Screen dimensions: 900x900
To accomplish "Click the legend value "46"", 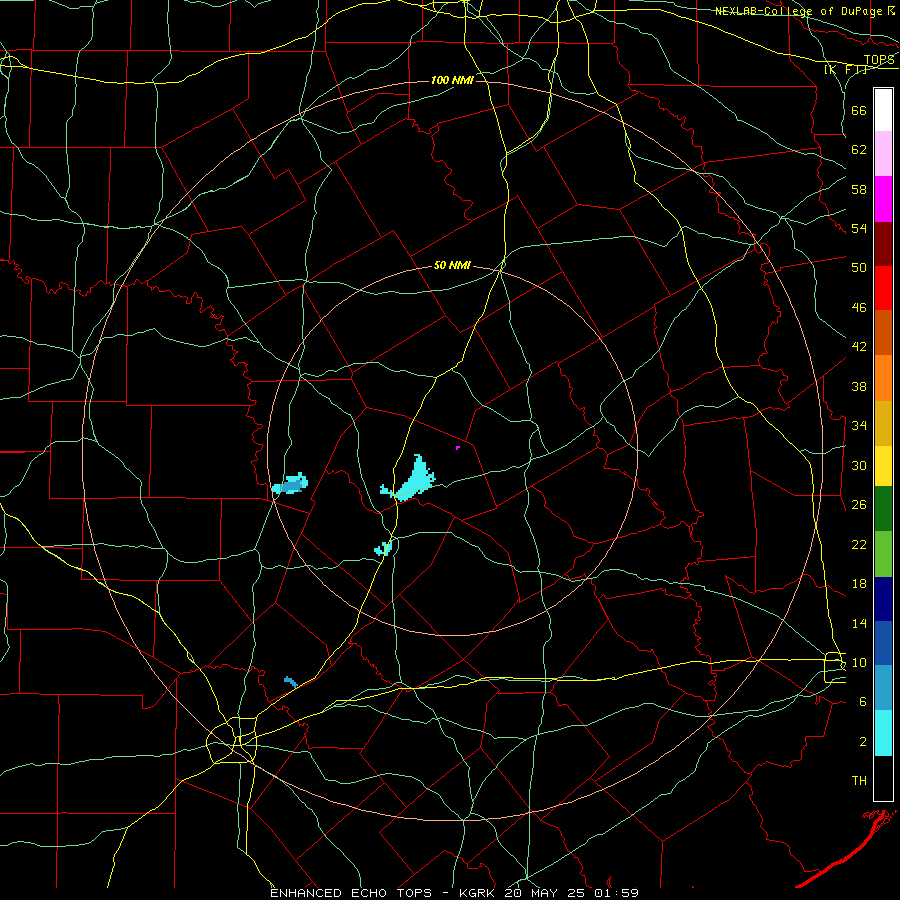I will point(859,308).
